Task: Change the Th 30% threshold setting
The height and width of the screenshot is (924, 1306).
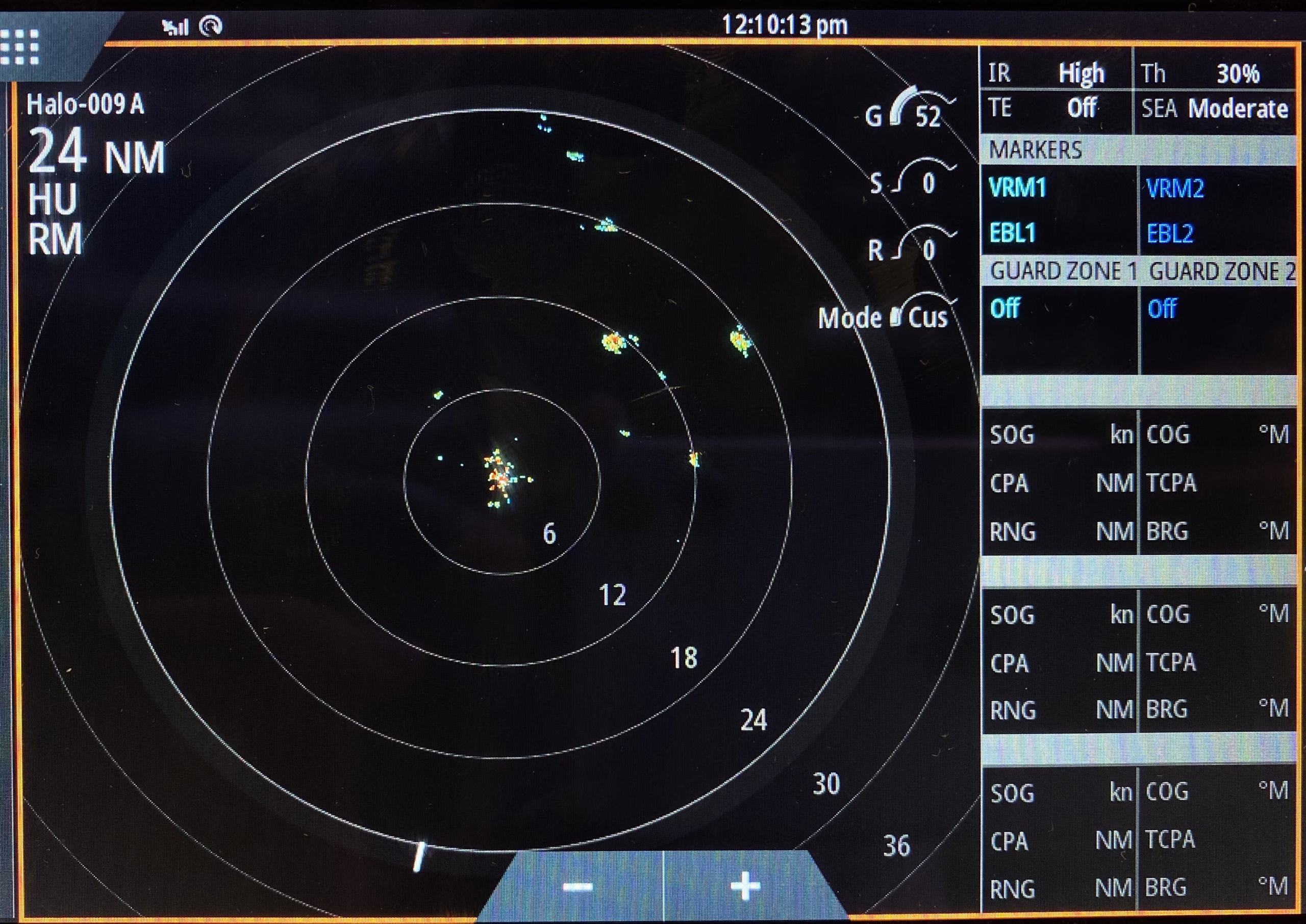Action: coord(1215,72)
